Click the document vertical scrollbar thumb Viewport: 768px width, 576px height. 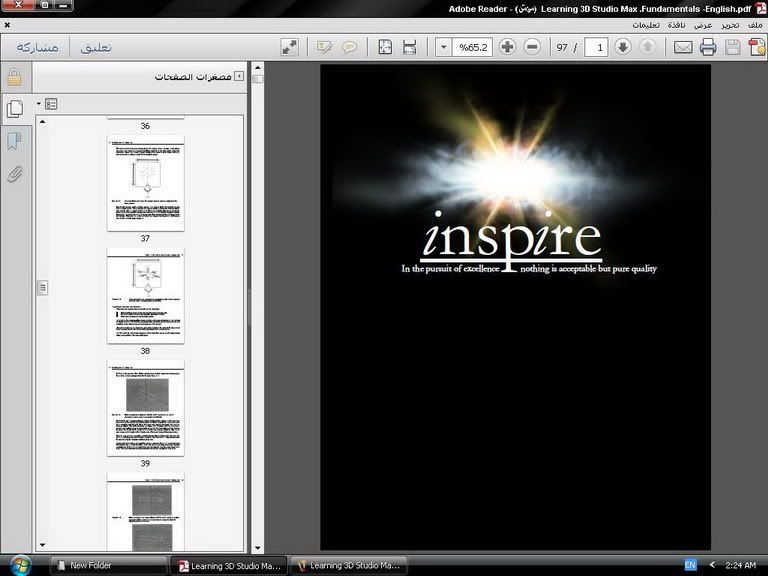258,78
